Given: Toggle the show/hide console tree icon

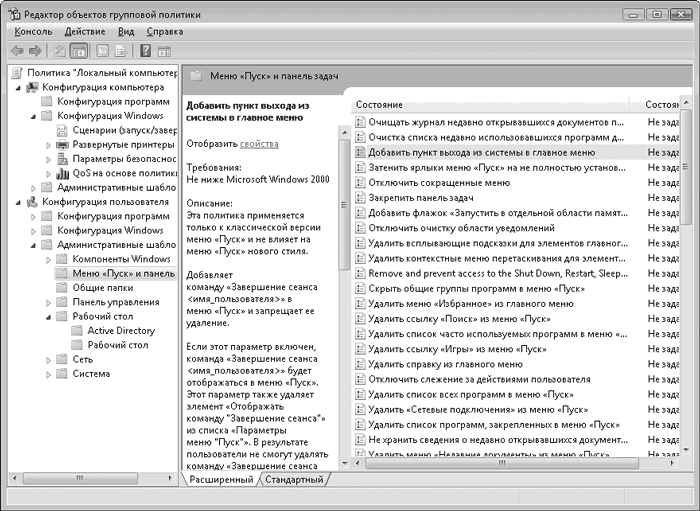Looking at the screenshot, I should 77,51.
